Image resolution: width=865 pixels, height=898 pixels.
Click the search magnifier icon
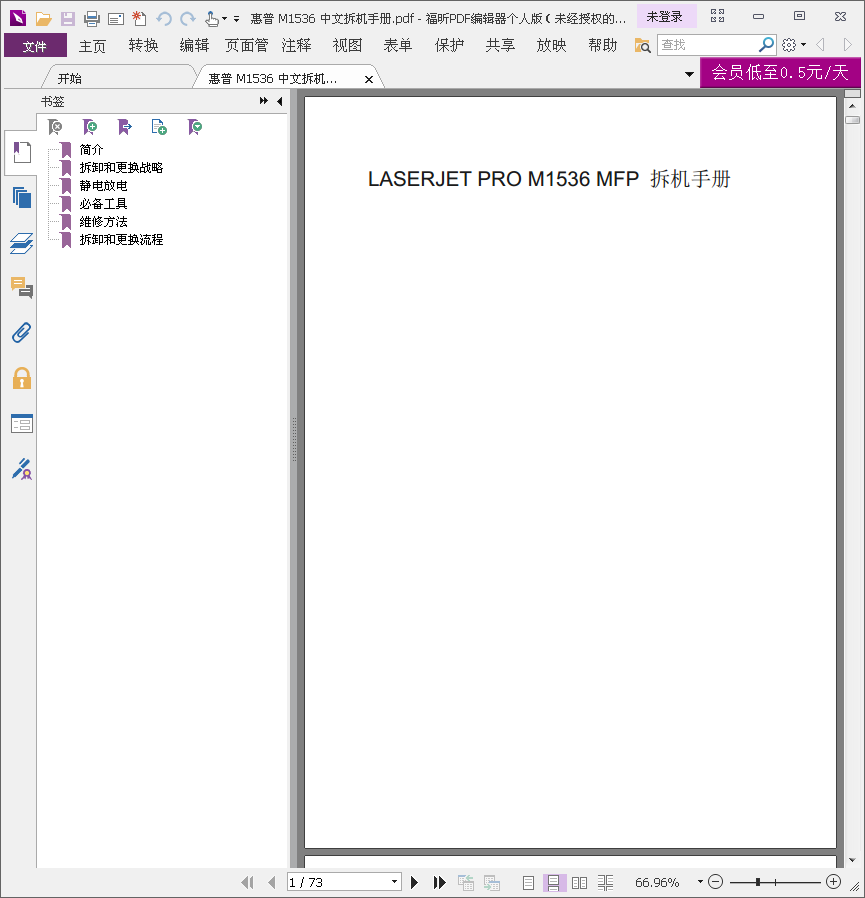pos(766,44)
